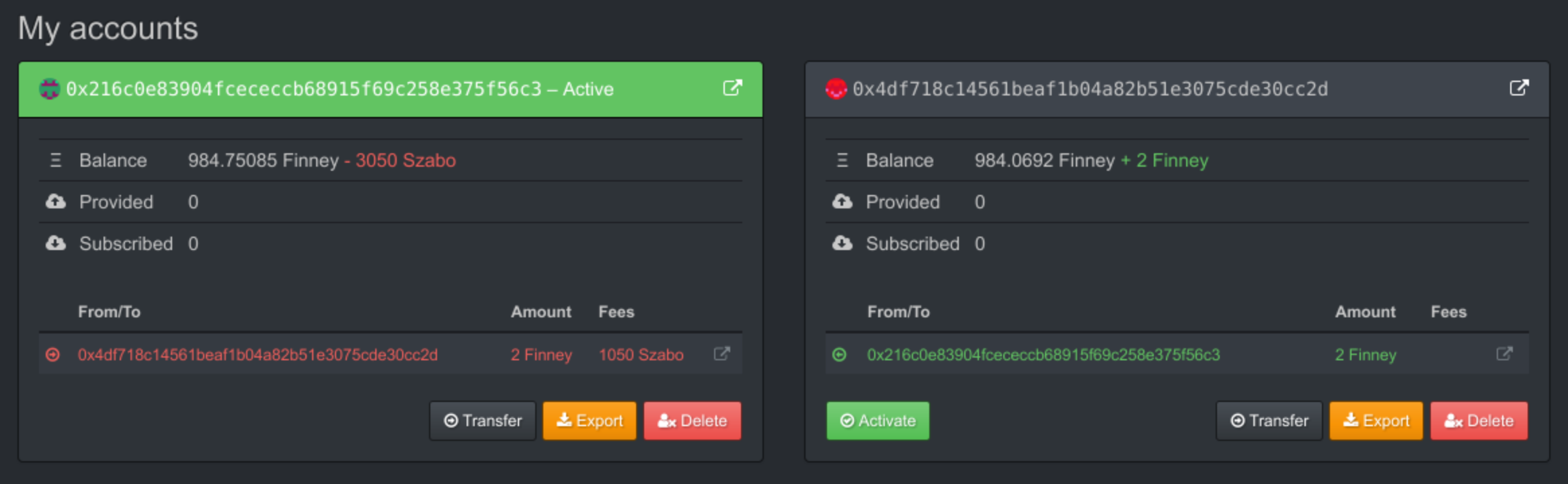
Task: Click the Ether symbol beside 984.75085 Finney balance
Action: pyautogui.click(x=56, y=161)
